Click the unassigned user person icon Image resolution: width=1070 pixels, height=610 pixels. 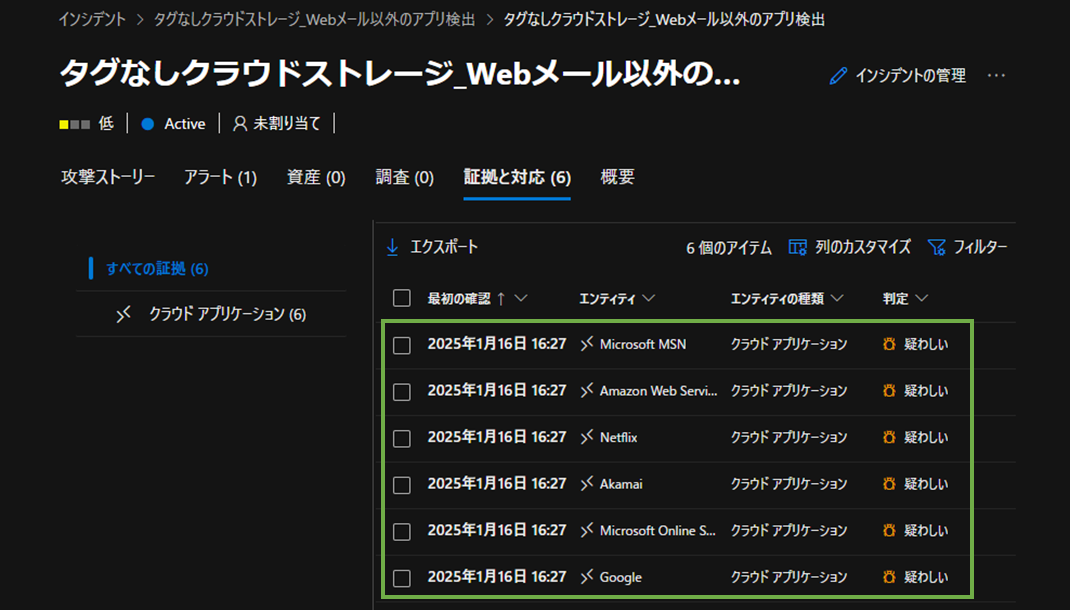[240, 124]
